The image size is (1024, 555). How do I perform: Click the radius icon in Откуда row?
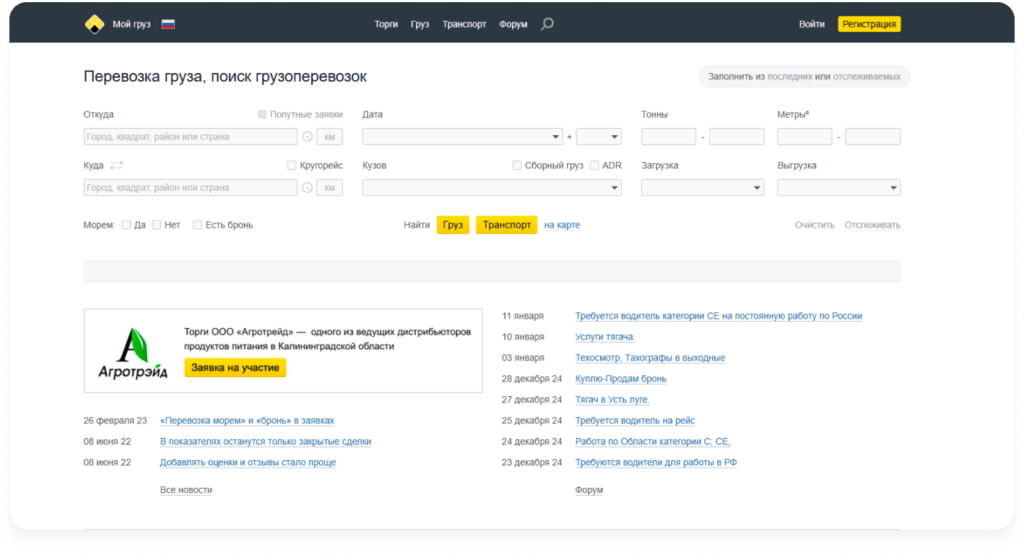pyautogui.click(x=307, y=137)
